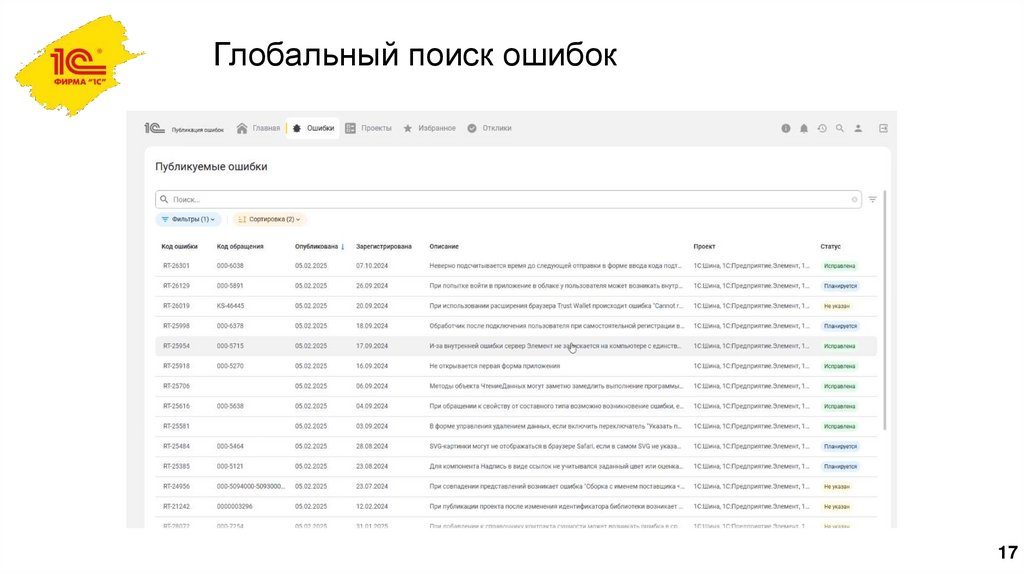Screen dimensions: 1024x574
Task: Sort by the Зарегистрирована column header
Action: coord(383,246)
